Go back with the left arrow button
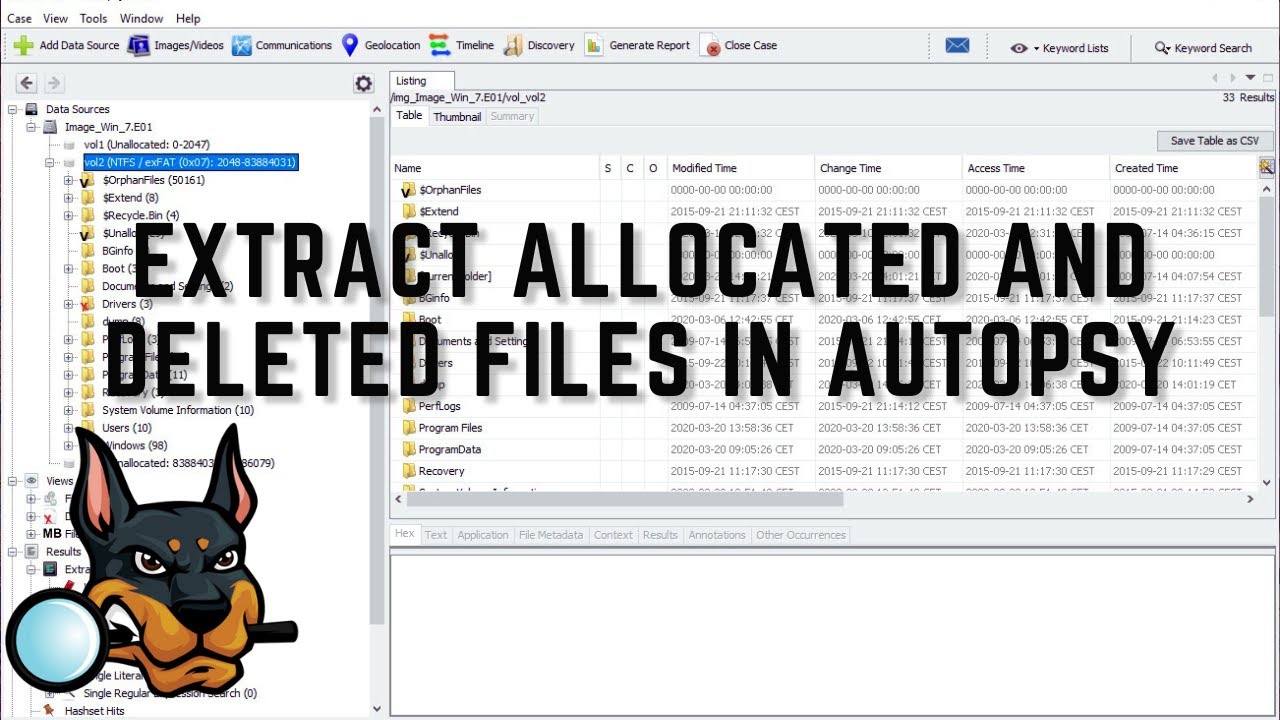The height and width of the screenshot is (720, 1280). [27, 84]
